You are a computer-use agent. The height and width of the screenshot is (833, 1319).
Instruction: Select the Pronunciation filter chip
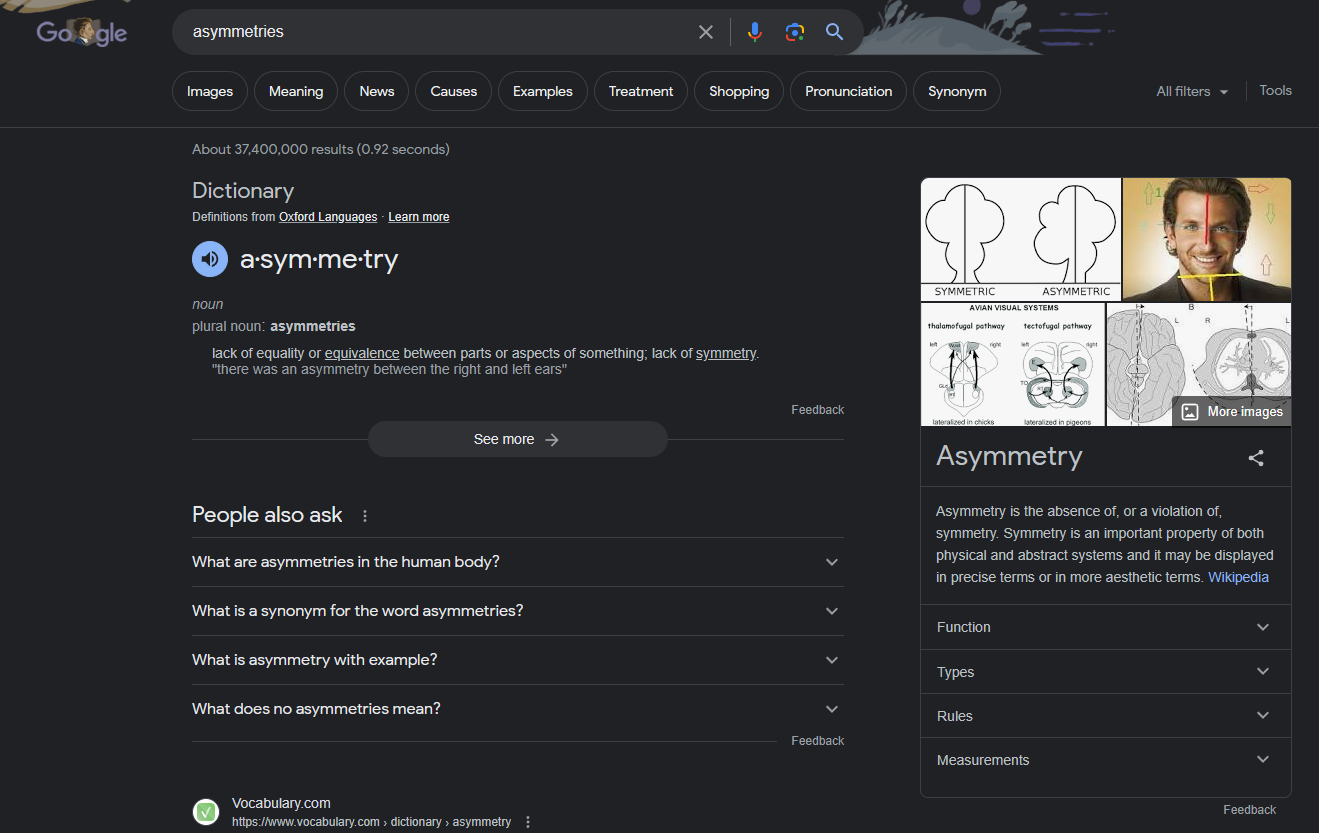click(849, 91)
